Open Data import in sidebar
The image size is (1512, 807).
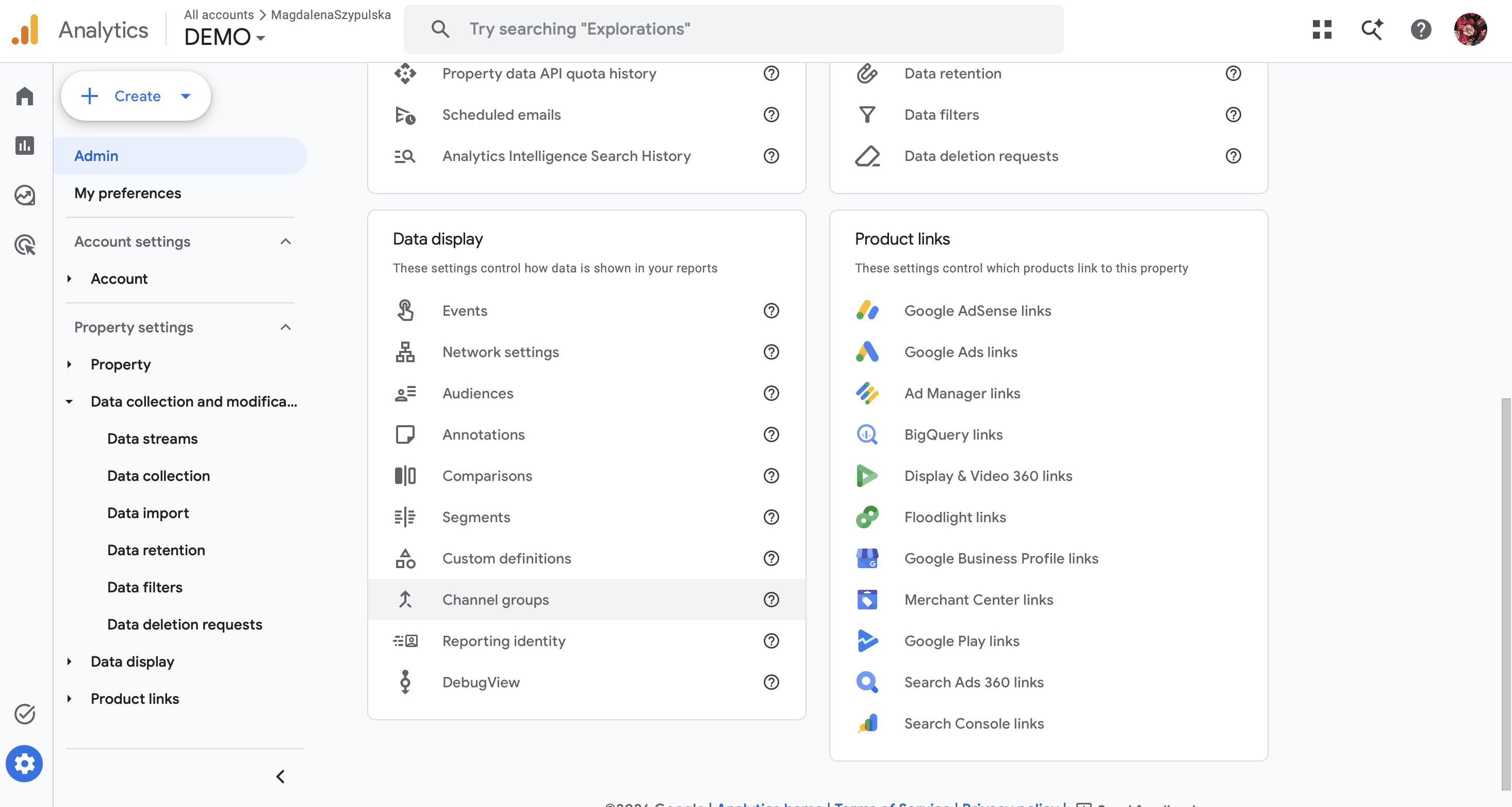coord(148,513)
